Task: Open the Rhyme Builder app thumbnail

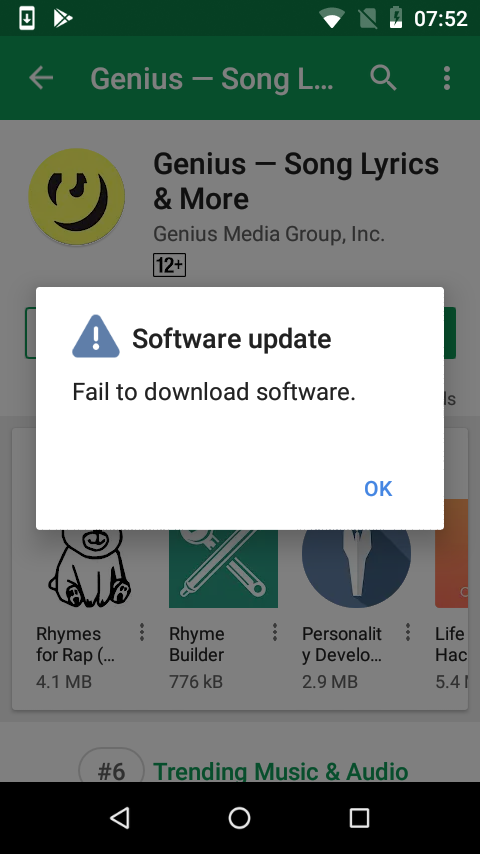Action: [223, 568]
